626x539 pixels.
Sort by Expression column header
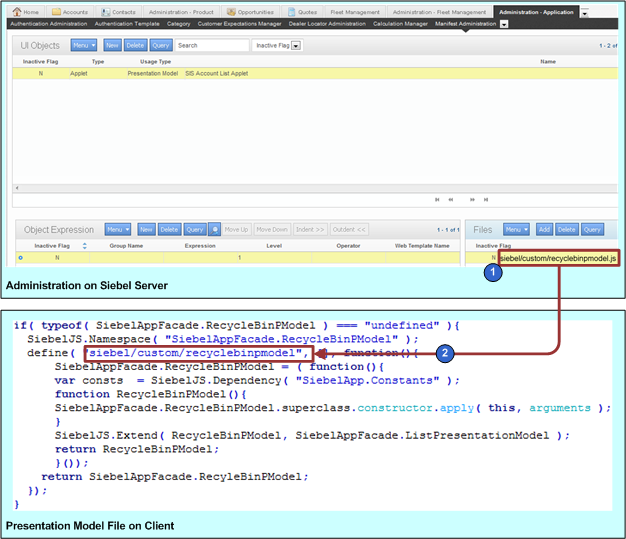pos(200,246)
